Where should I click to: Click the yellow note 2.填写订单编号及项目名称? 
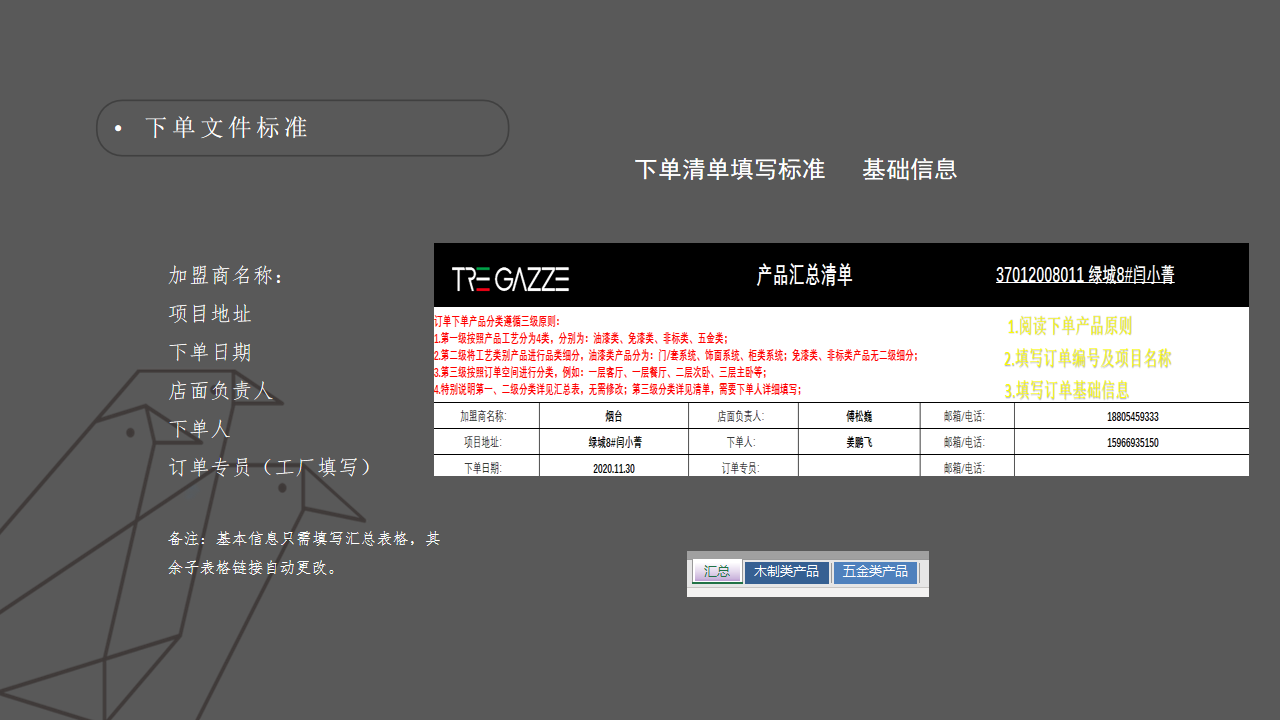1088,359
